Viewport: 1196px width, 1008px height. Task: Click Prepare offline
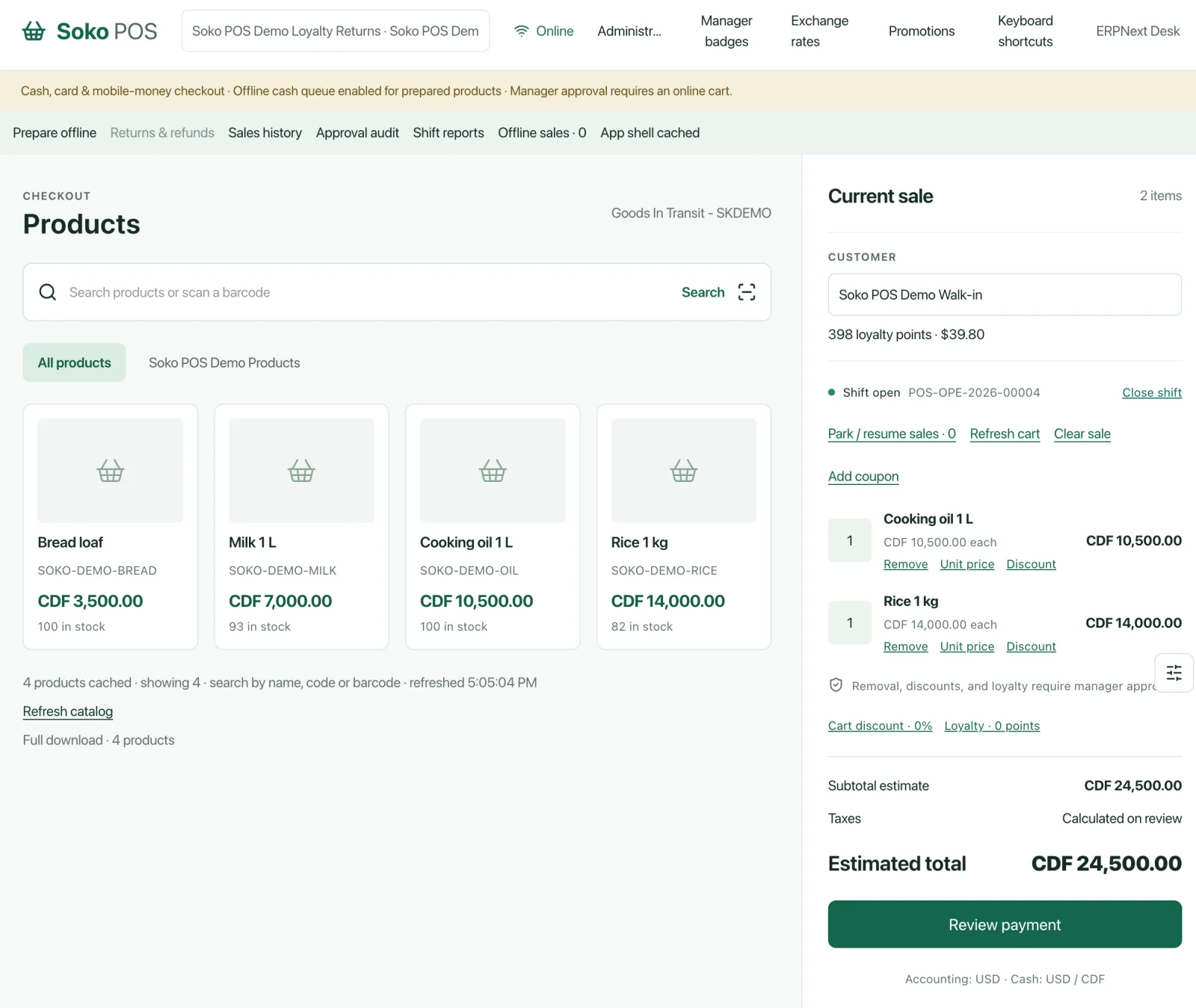point(55,132)
